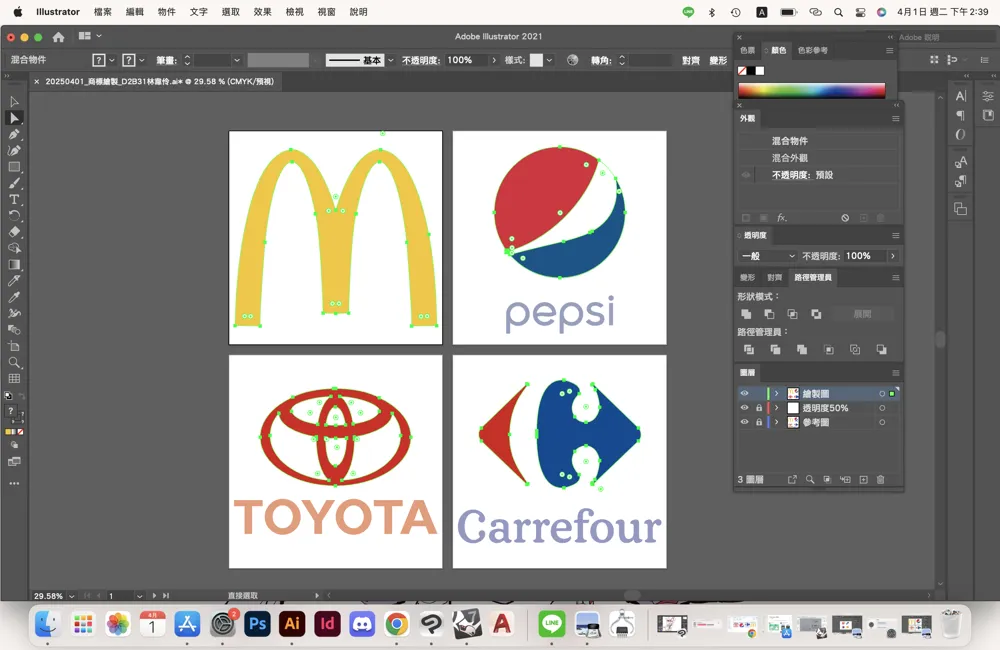
Task: Select the Eraser tool
Action: pos(14,232)
